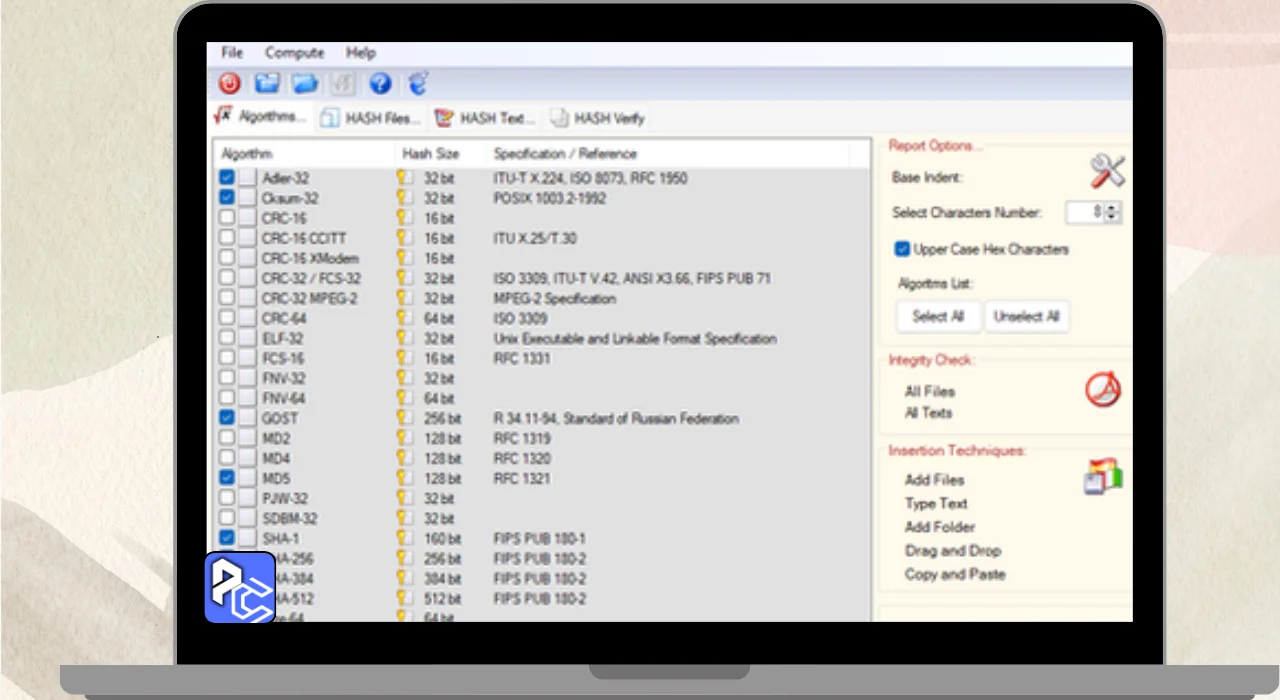Click the Add Folder link
This screenshot has height=700, width=1280.
pos(939,527)
